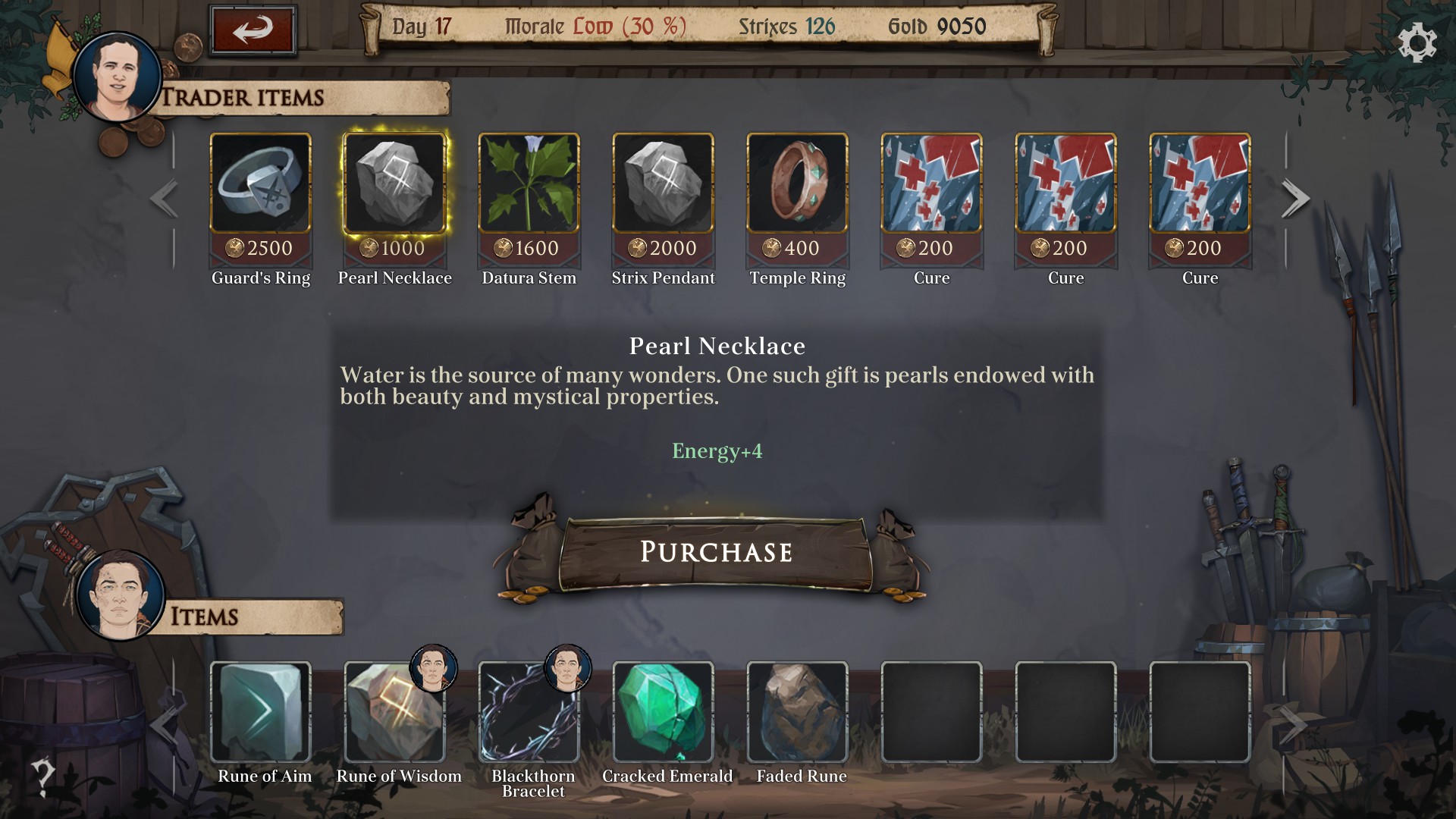
Task: Click the first empty inventory slot
Action: [x=931, y=711]
